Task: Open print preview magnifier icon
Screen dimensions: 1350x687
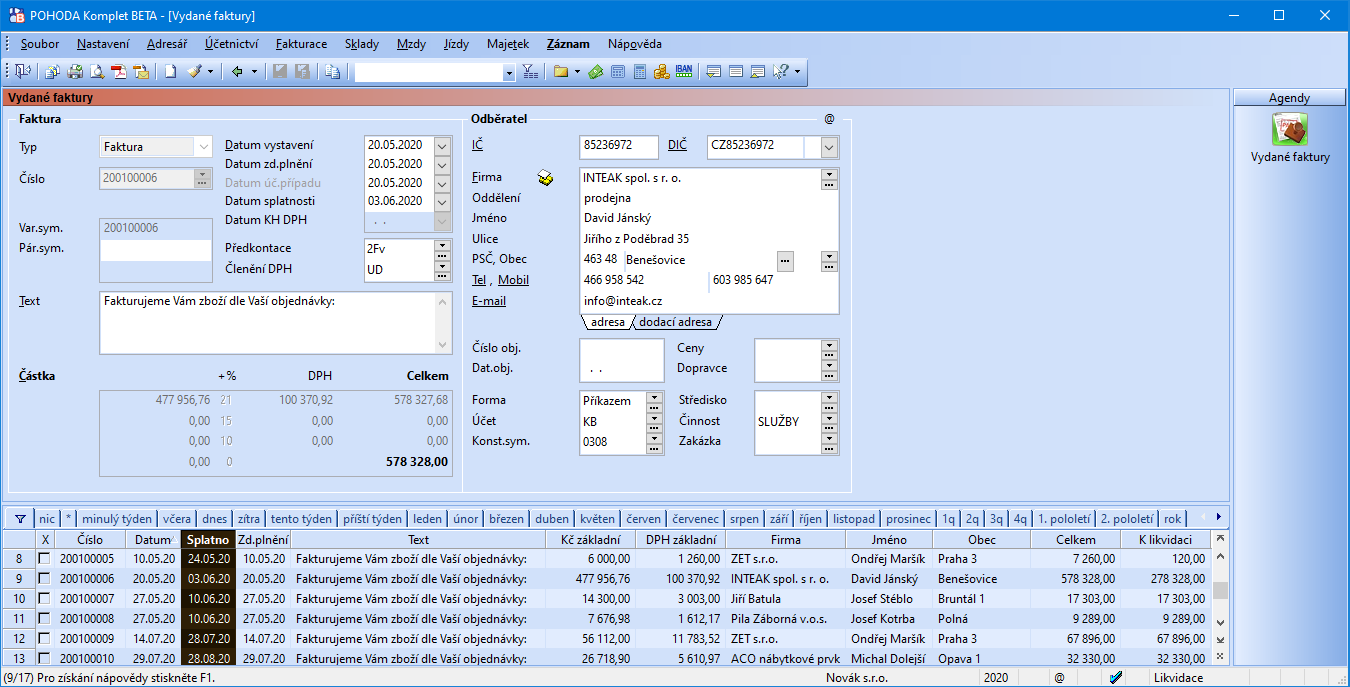Action: (97, 72)
